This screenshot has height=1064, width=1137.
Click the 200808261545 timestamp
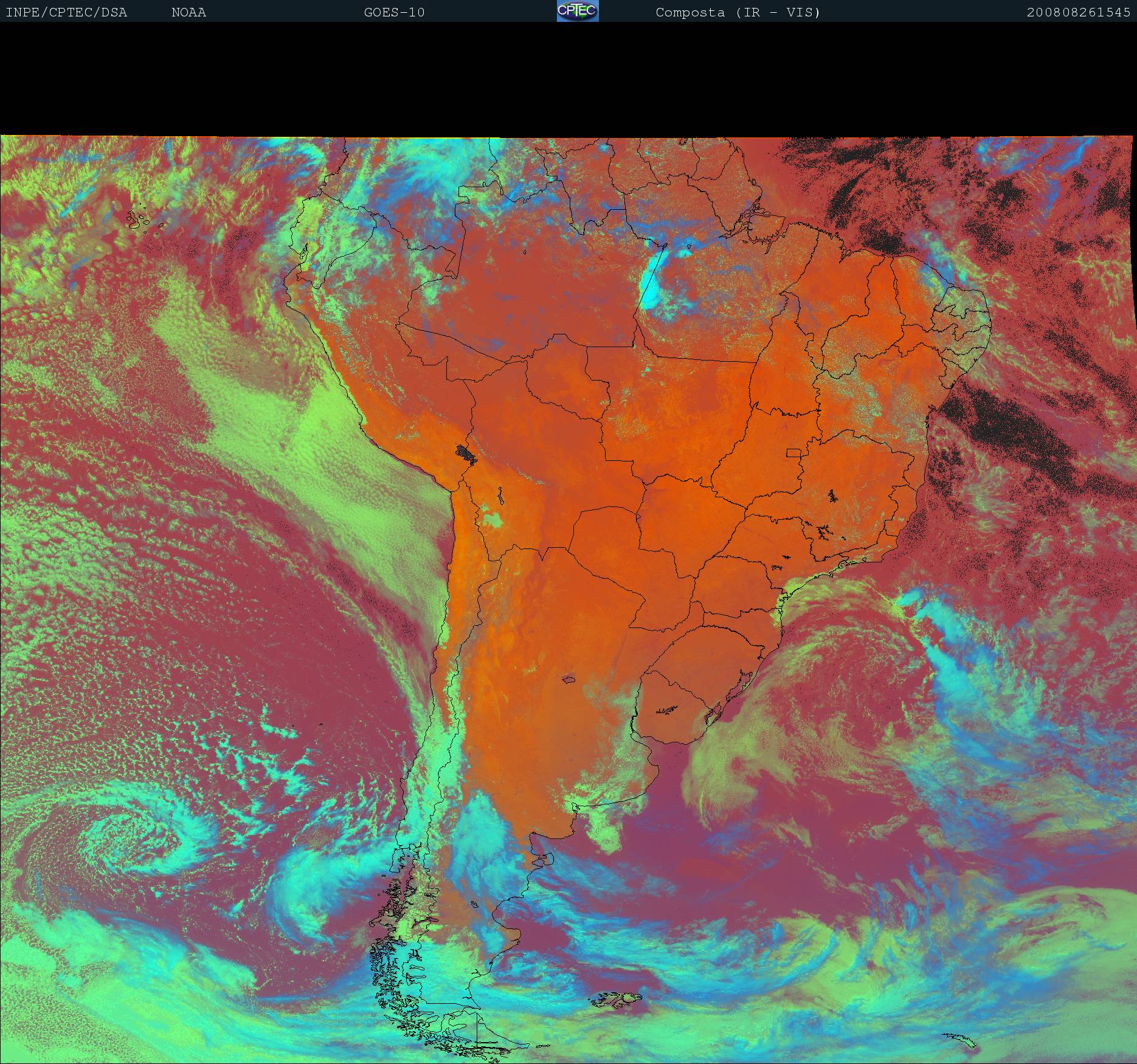(1078, 13)
